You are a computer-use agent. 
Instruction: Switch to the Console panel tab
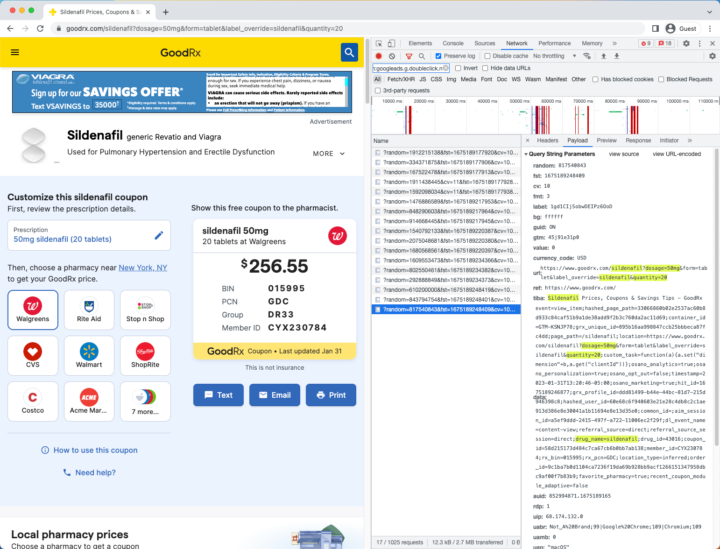[x=453, y=43]
